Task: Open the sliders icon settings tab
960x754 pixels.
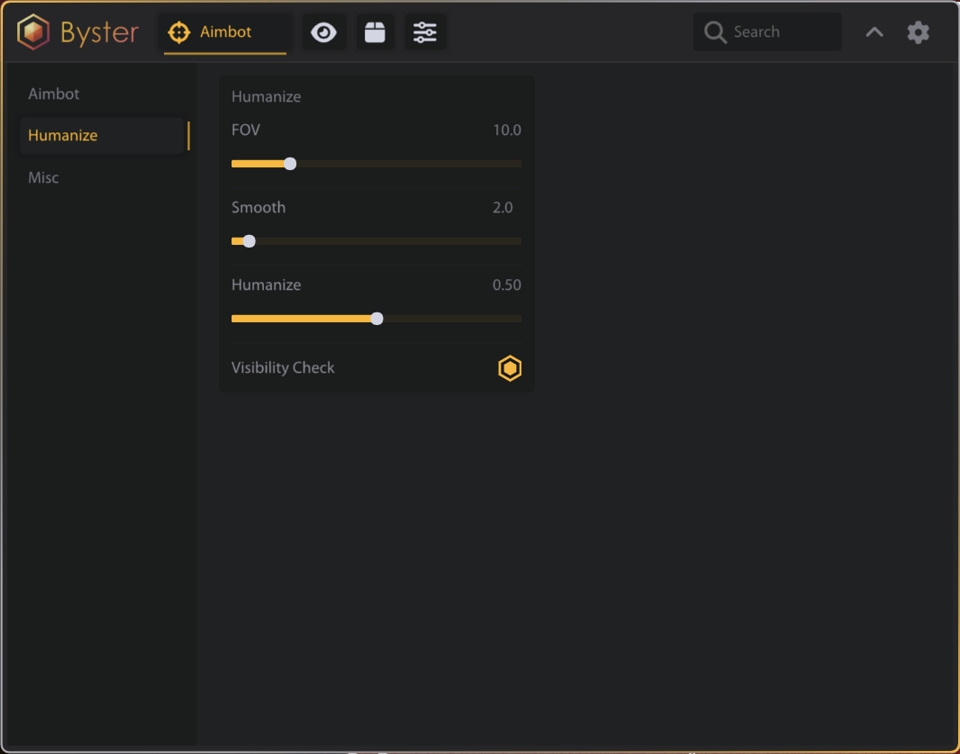Action: click(425, 32)
